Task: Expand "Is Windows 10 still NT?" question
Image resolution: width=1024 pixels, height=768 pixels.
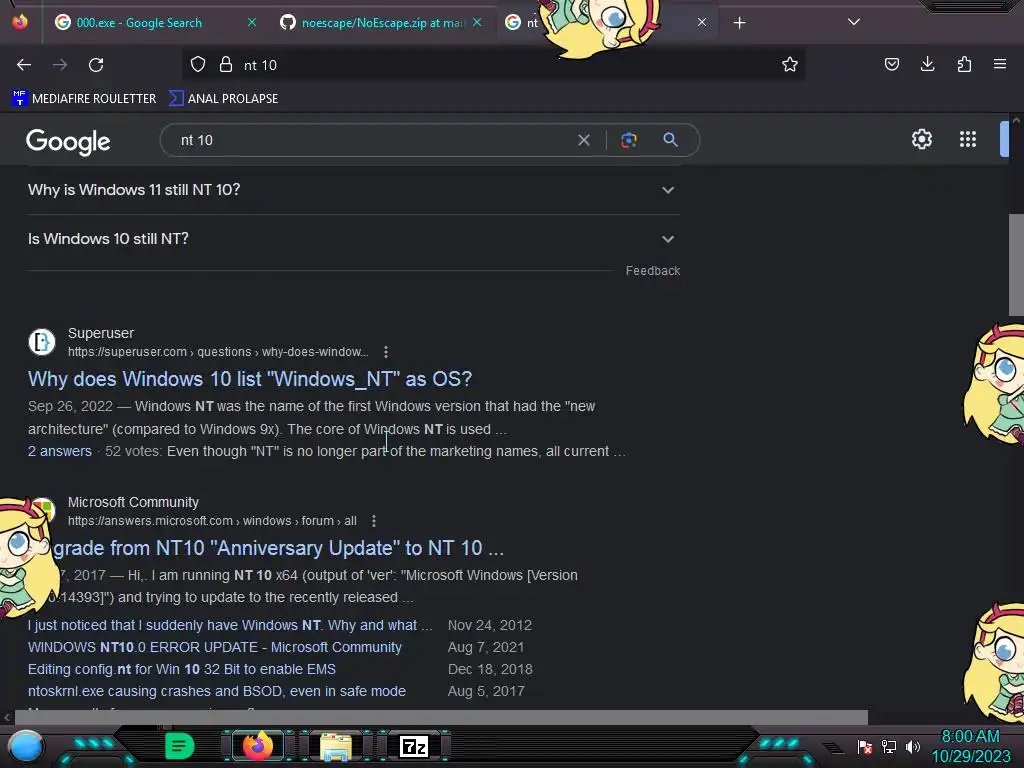Action: point(353,239)
